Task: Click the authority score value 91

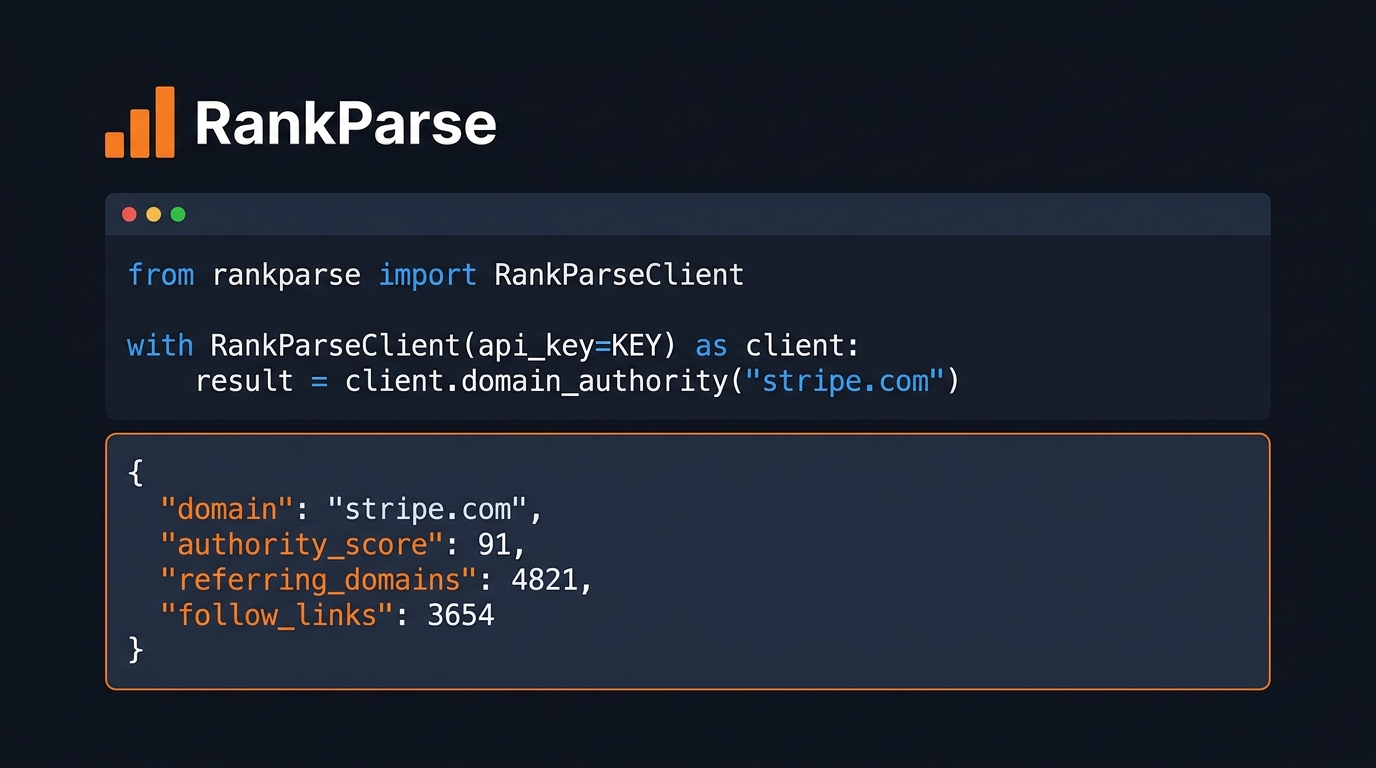Action: (x=493, y=544)
